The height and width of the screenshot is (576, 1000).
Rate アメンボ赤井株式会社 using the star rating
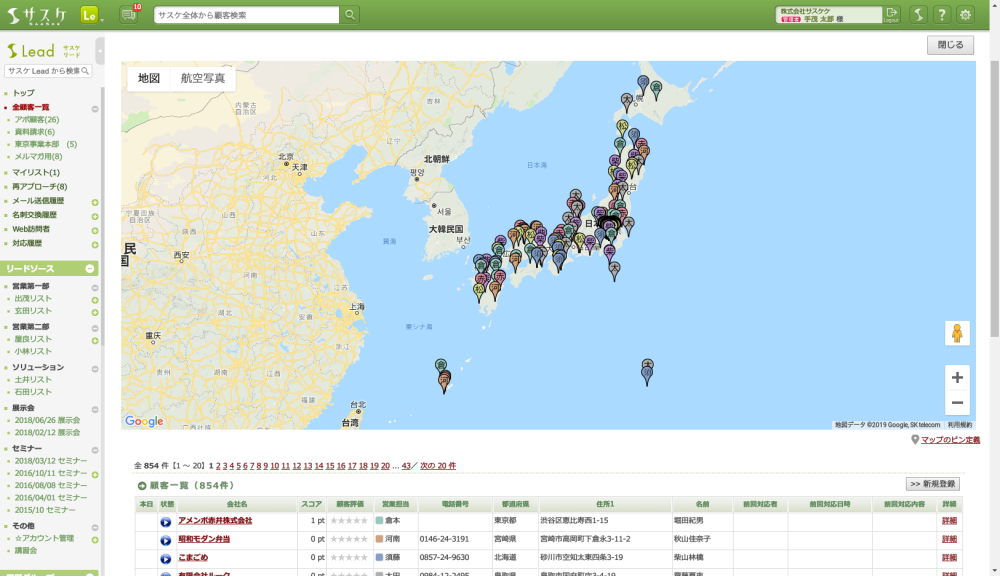click(349, 521)
